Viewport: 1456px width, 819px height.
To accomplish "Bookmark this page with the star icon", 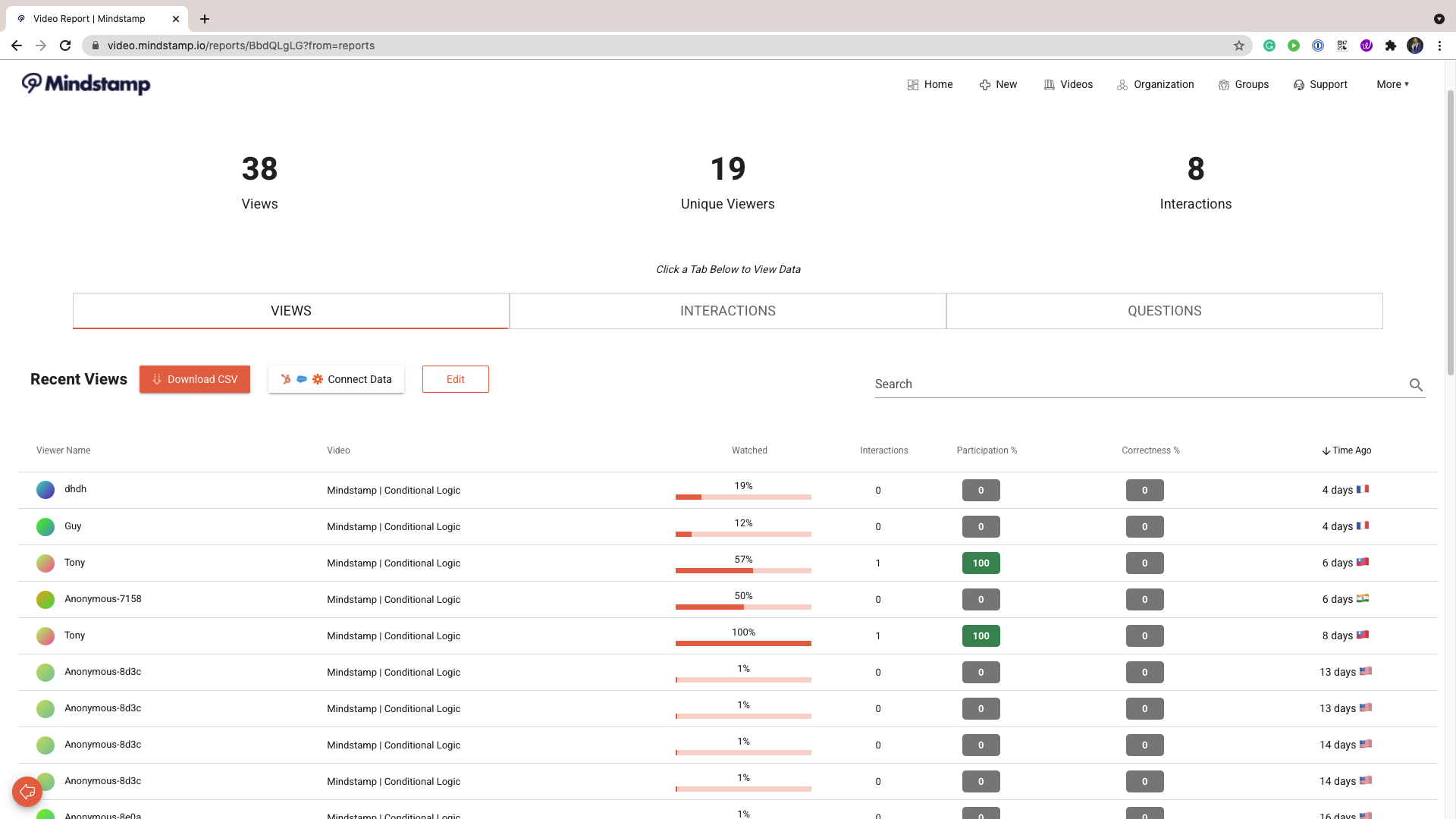I will coord(1239,45).
